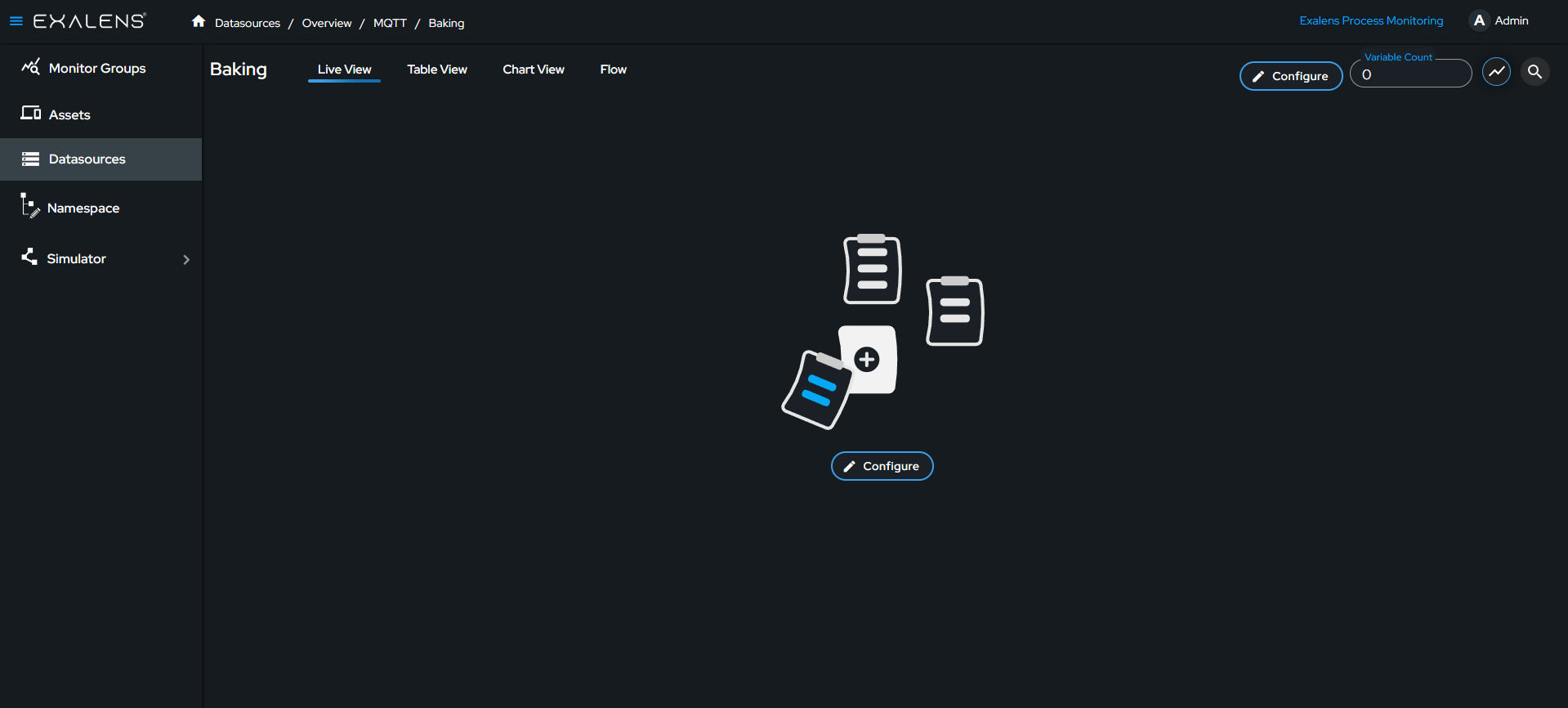
Task: Click the trend chart icon button
Action: tap(1496, 72)
